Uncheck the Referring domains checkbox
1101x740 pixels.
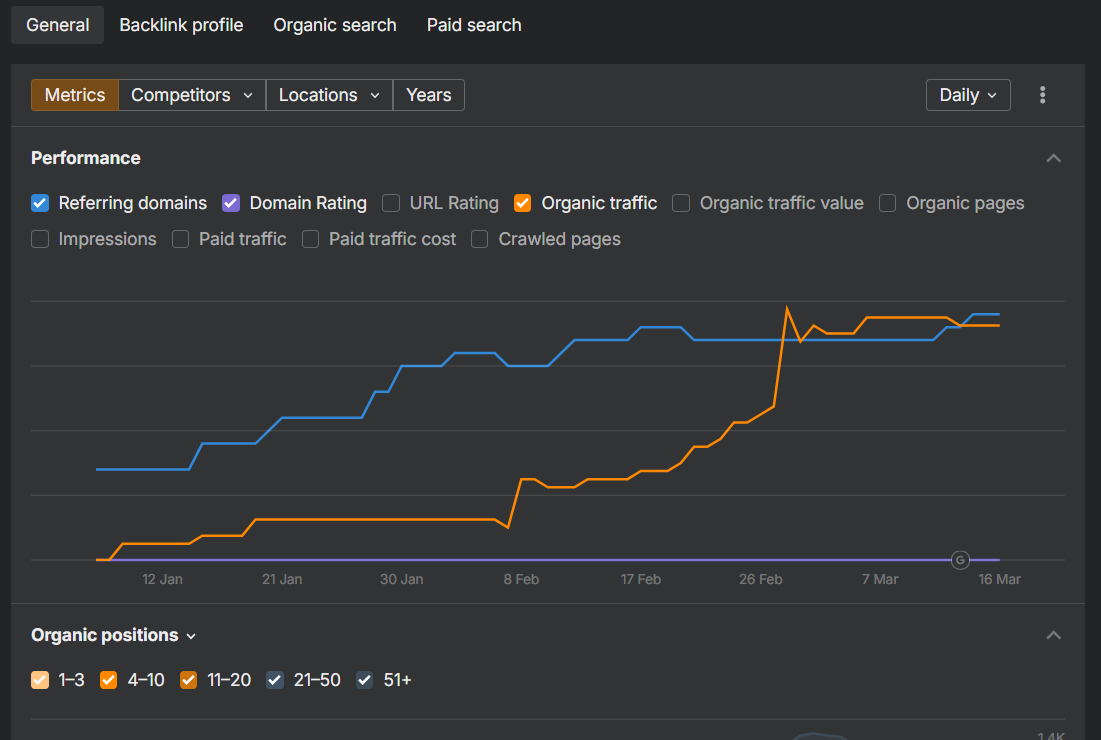40,203
